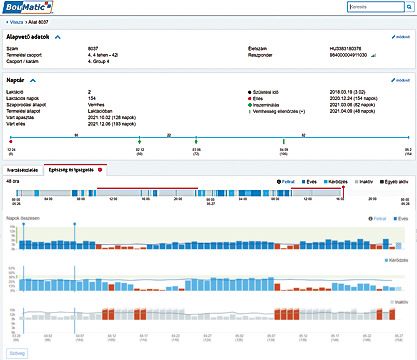Image resolution: width=417 pixels, height=360 pixels.
Task: Click the value 4. Group 4
Action: 99,61
